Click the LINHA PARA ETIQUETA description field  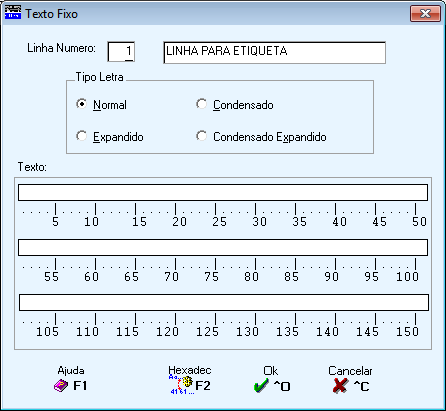coord(275,53)
